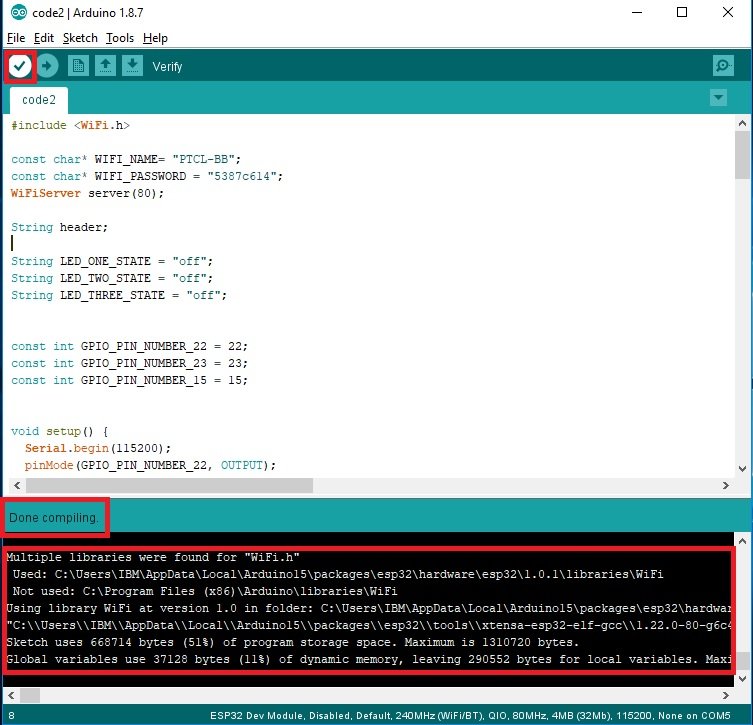Image resolution: width=753 pixels, height=725 pixels.
Task: Click the GPIO_PIN_NUMBER_23 = 23 line
Action: [x=129, y=363]
